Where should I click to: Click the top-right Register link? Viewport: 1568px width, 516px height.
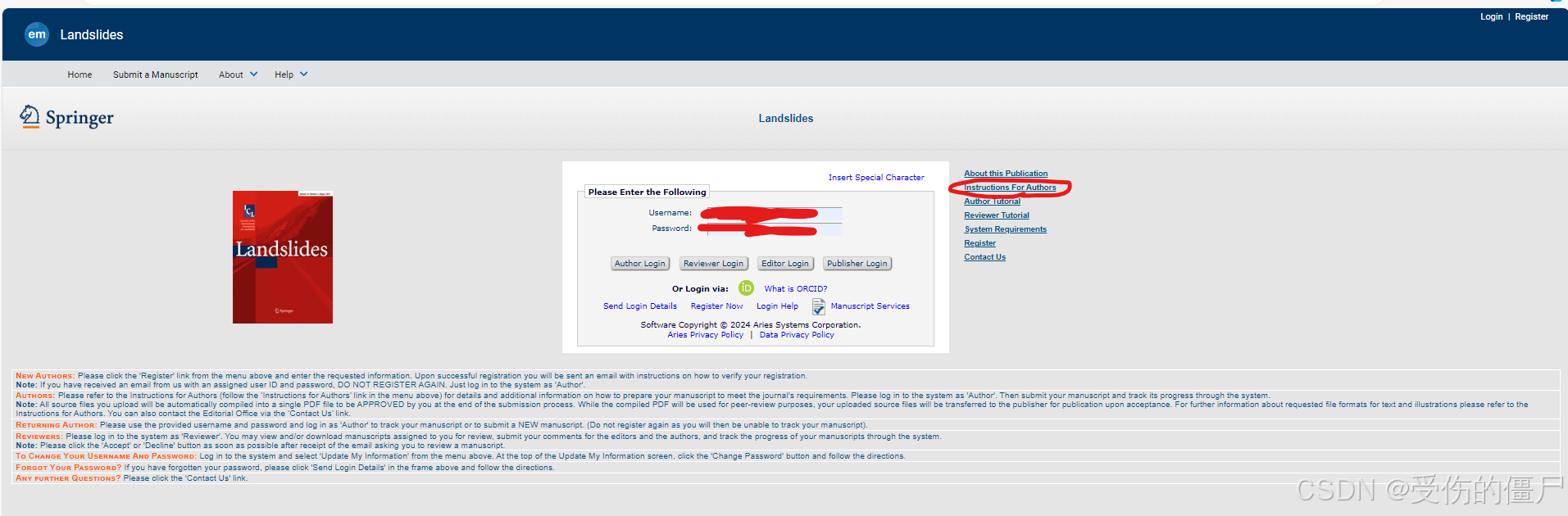tap(1531, 16)
